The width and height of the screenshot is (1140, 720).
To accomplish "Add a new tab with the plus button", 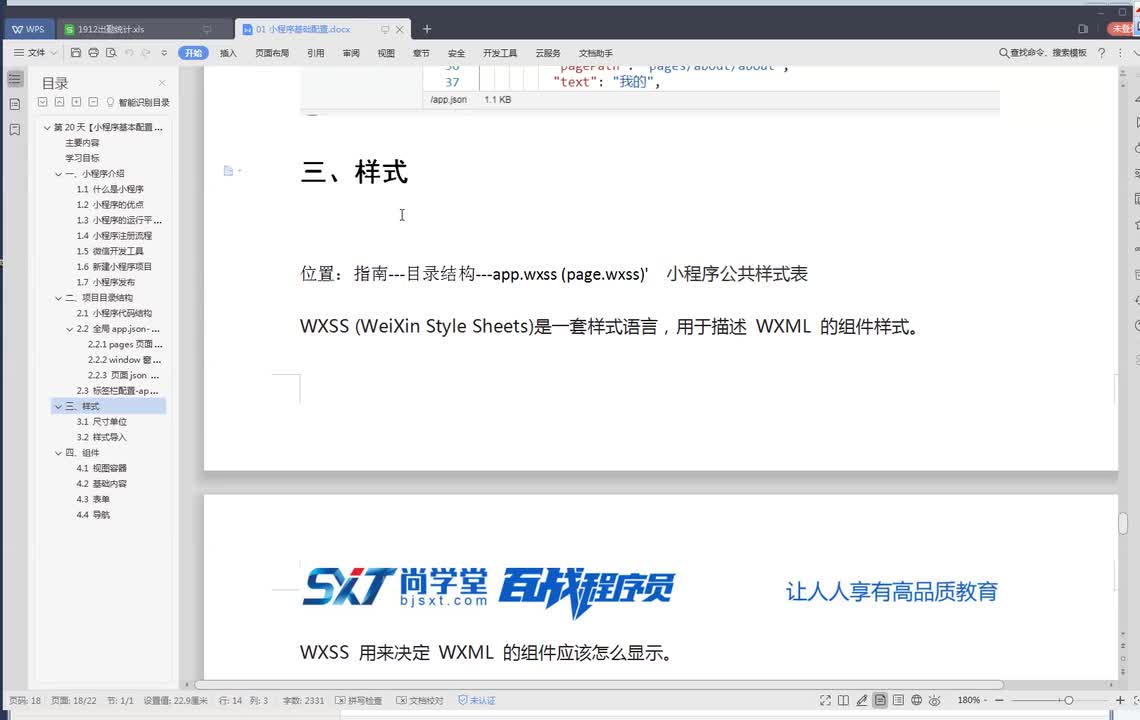I will pyautogui.click(x=427, y=29).
